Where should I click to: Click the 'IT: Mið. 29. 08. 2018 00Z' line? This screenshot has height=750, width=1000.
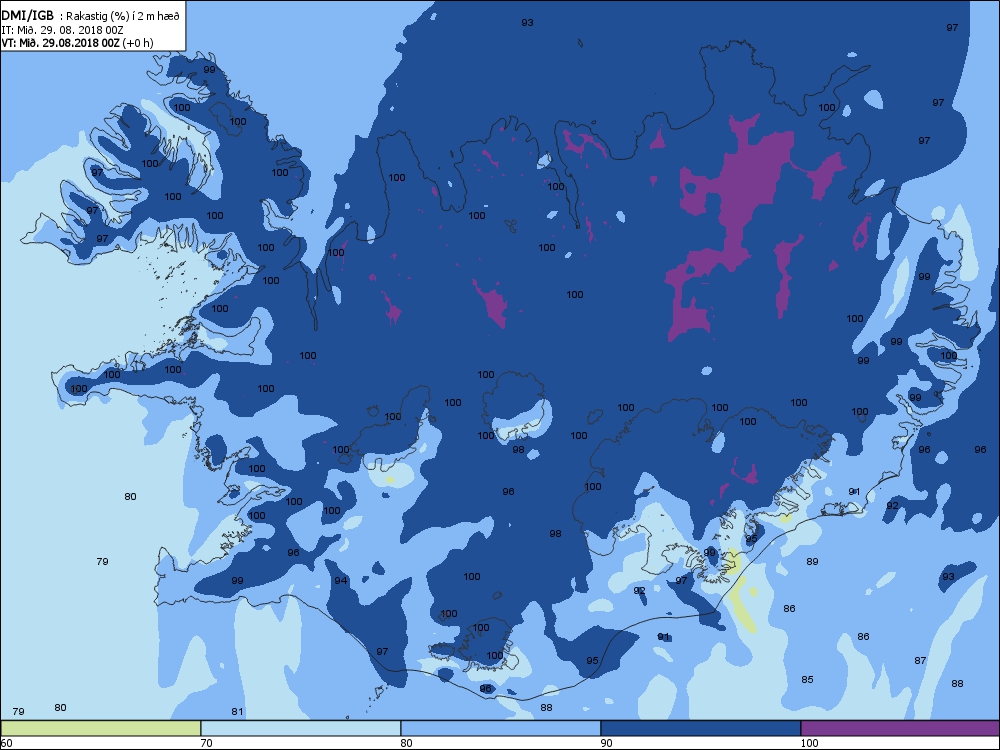coord(62,30)
